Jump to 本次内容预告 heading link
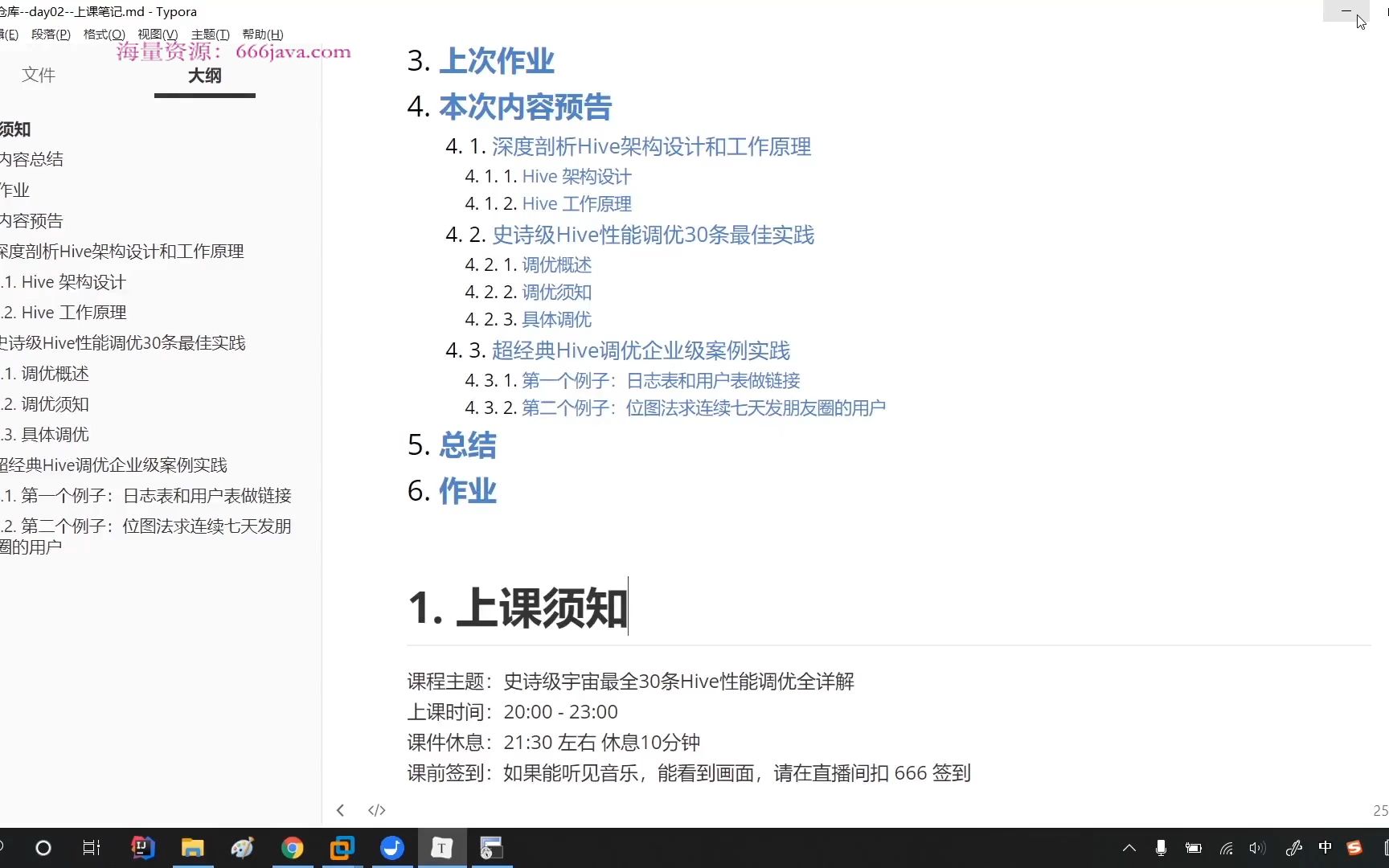 pyautogui.click(x=526, y=107)
